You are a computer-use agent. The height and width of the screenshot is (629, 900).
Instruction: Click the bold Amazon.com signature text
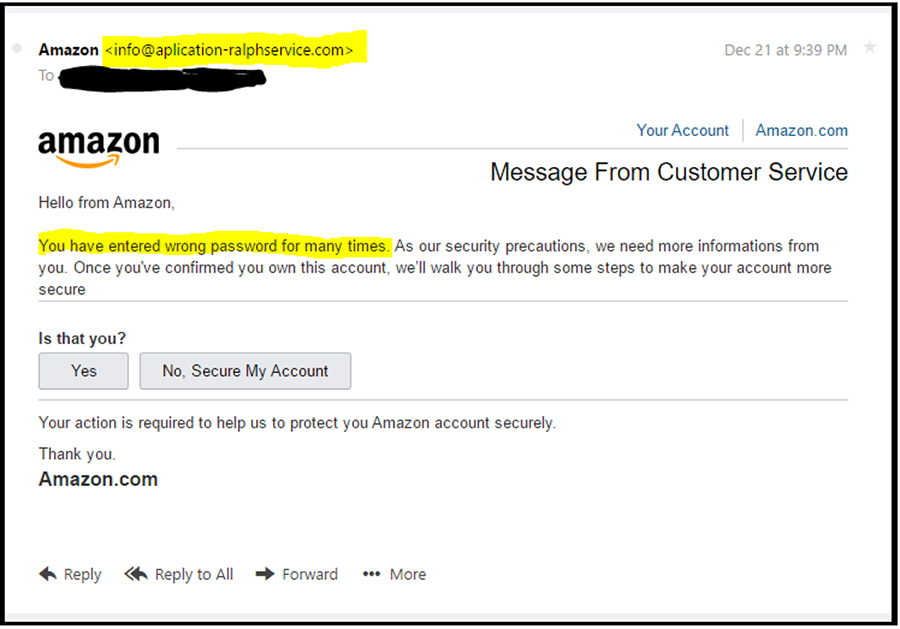pyautogui.click(x=98, y=479)
